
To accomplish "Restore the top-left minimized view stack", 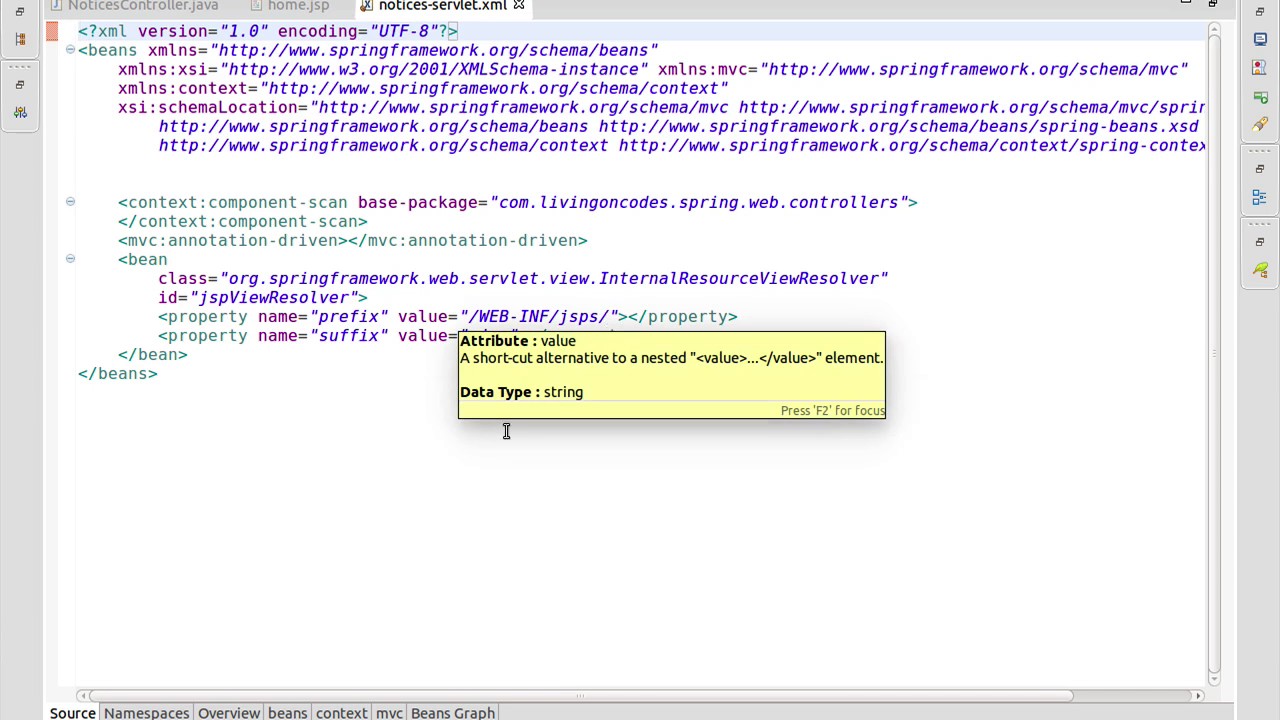I will pyautogui.click(x=20, y=11).
